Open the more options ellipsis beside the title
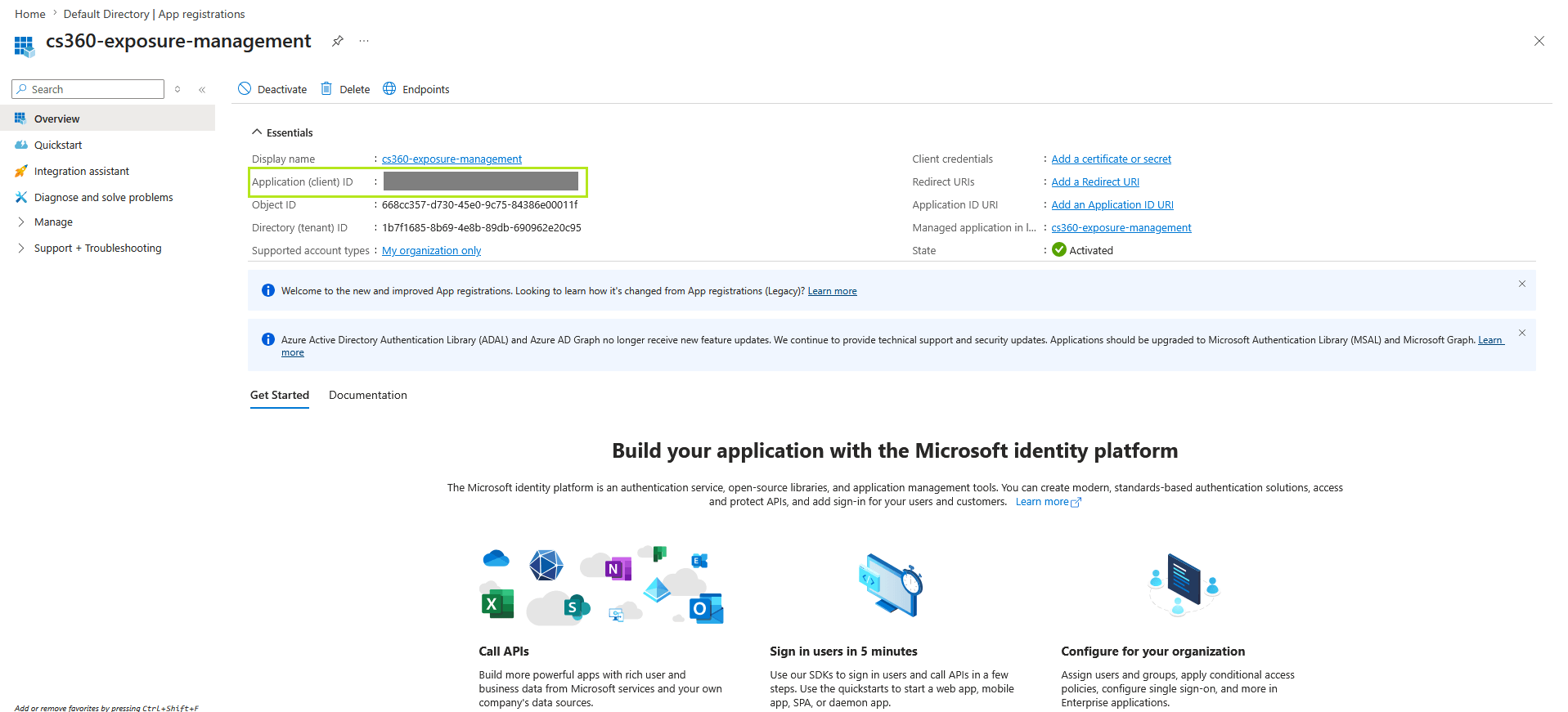This screenshot has height=712, width=1568. pos(364,41)
